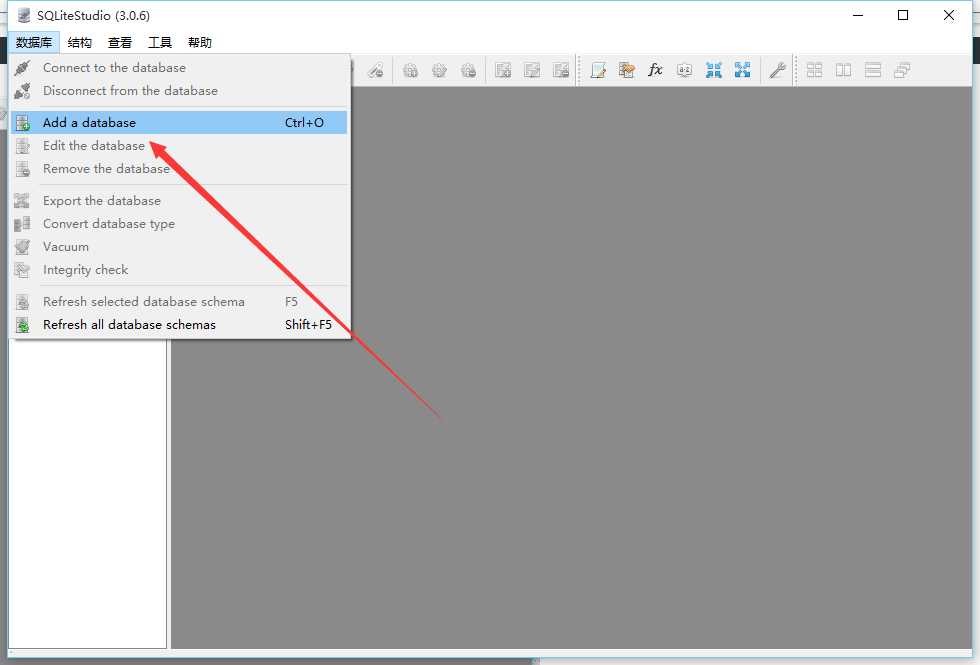Click the edit view toolbar icon
The width and height of the screenshot is (980, 665).
coord(532,70)
